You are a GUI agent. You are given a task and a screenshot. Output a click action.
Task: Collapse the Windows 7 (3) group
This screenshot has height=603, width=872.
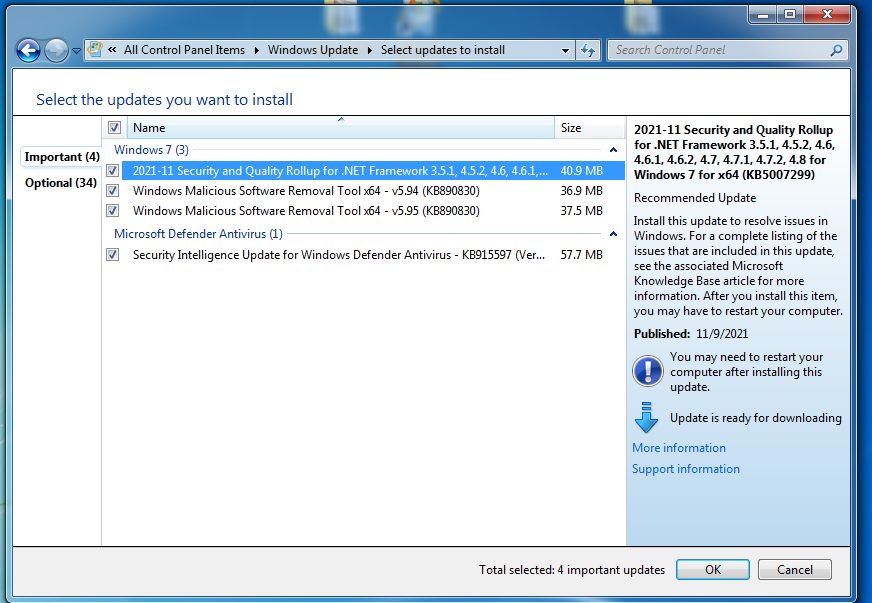613,150
